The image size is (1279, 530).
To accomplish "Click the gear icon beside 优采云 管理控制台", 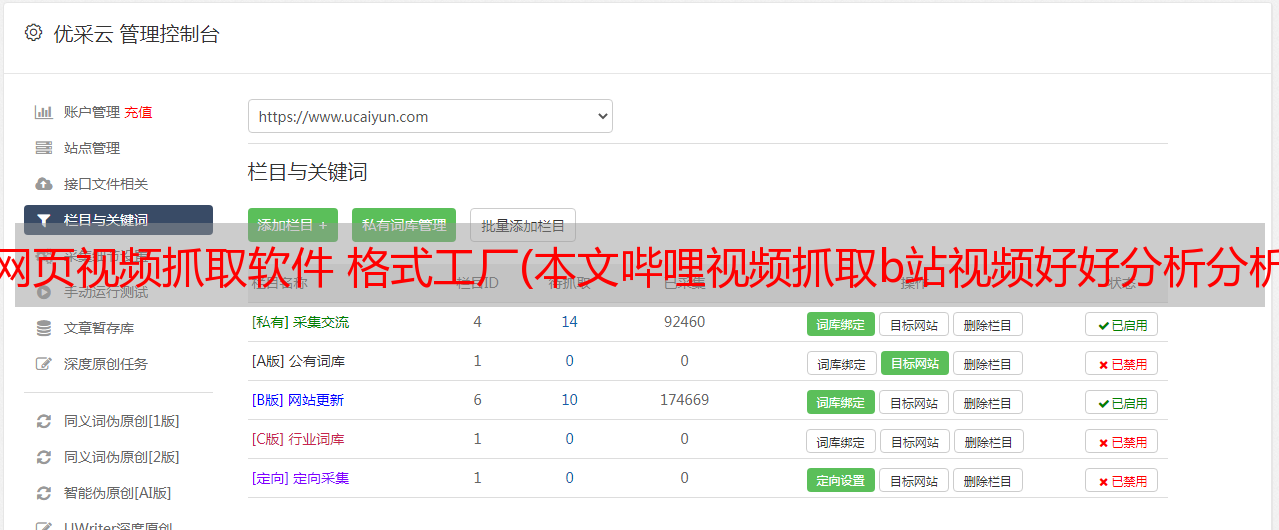I will point(33,33).
